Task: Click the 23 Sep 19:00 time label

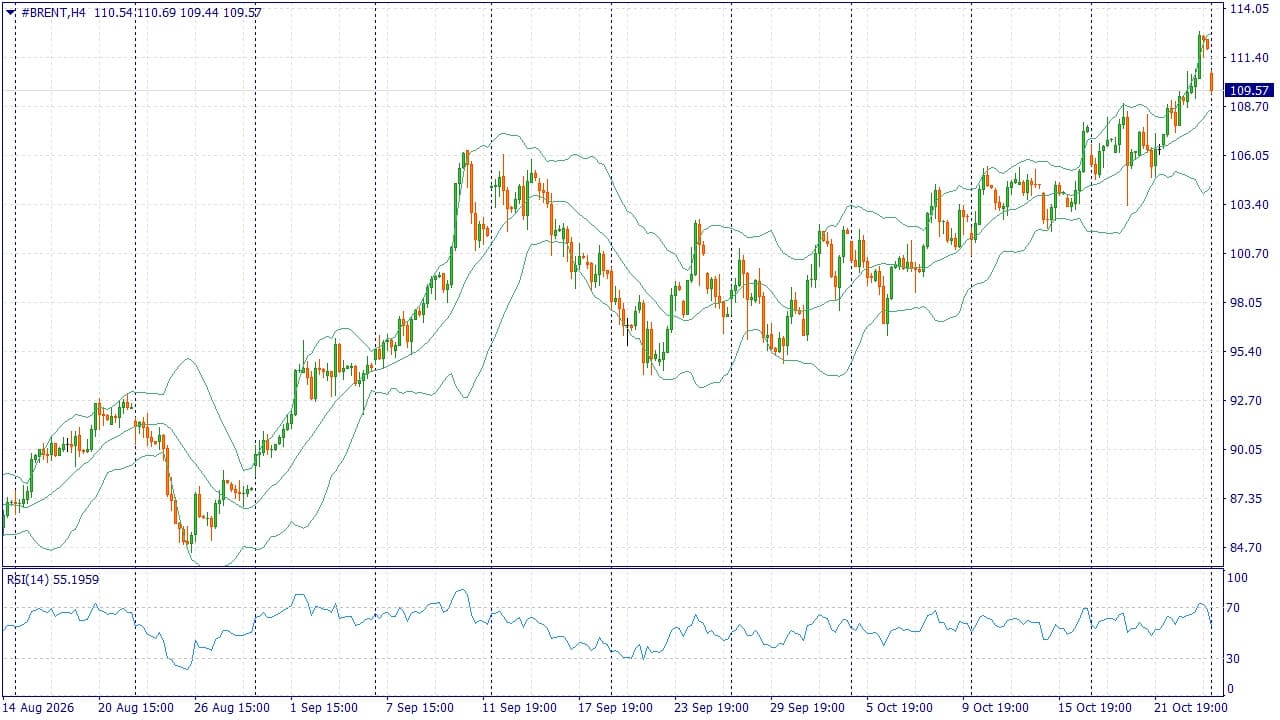Action: point(711,707)
